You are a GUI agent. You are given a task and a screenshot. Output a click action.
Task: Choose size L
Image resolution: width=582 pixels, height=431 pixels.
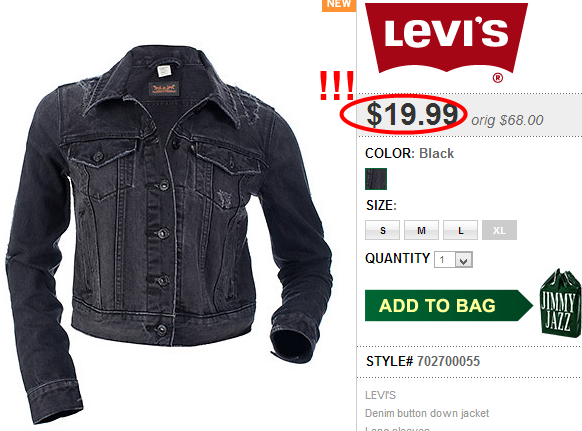[x=460, y=230]
